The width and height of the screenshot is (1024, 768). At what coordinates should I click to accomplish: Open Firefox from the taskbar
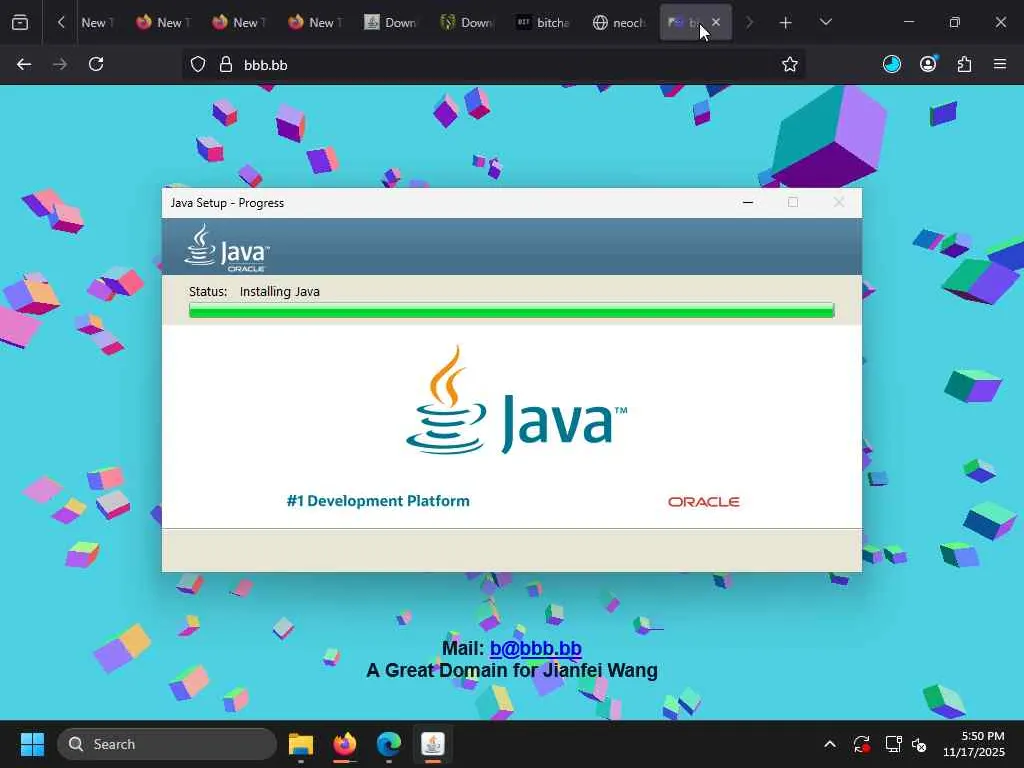345,744
